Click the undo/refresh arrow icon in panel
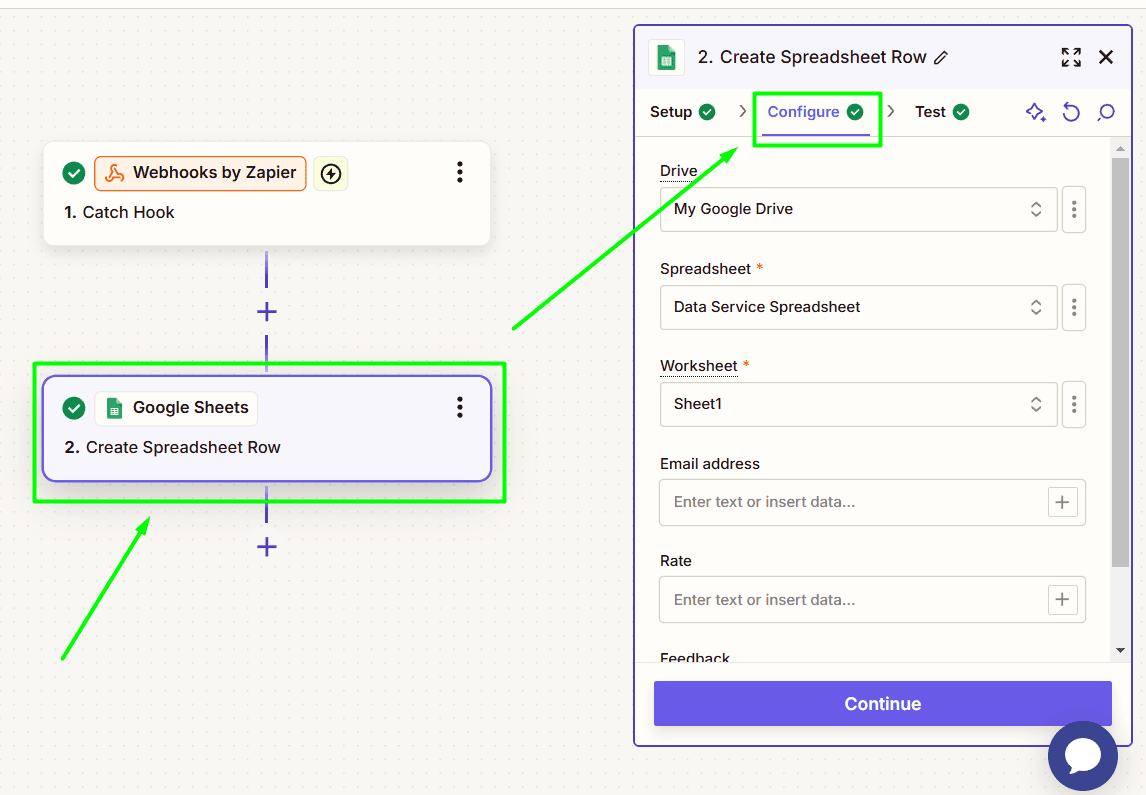This screenshot has width=1146, height=795. point(1071,112)
